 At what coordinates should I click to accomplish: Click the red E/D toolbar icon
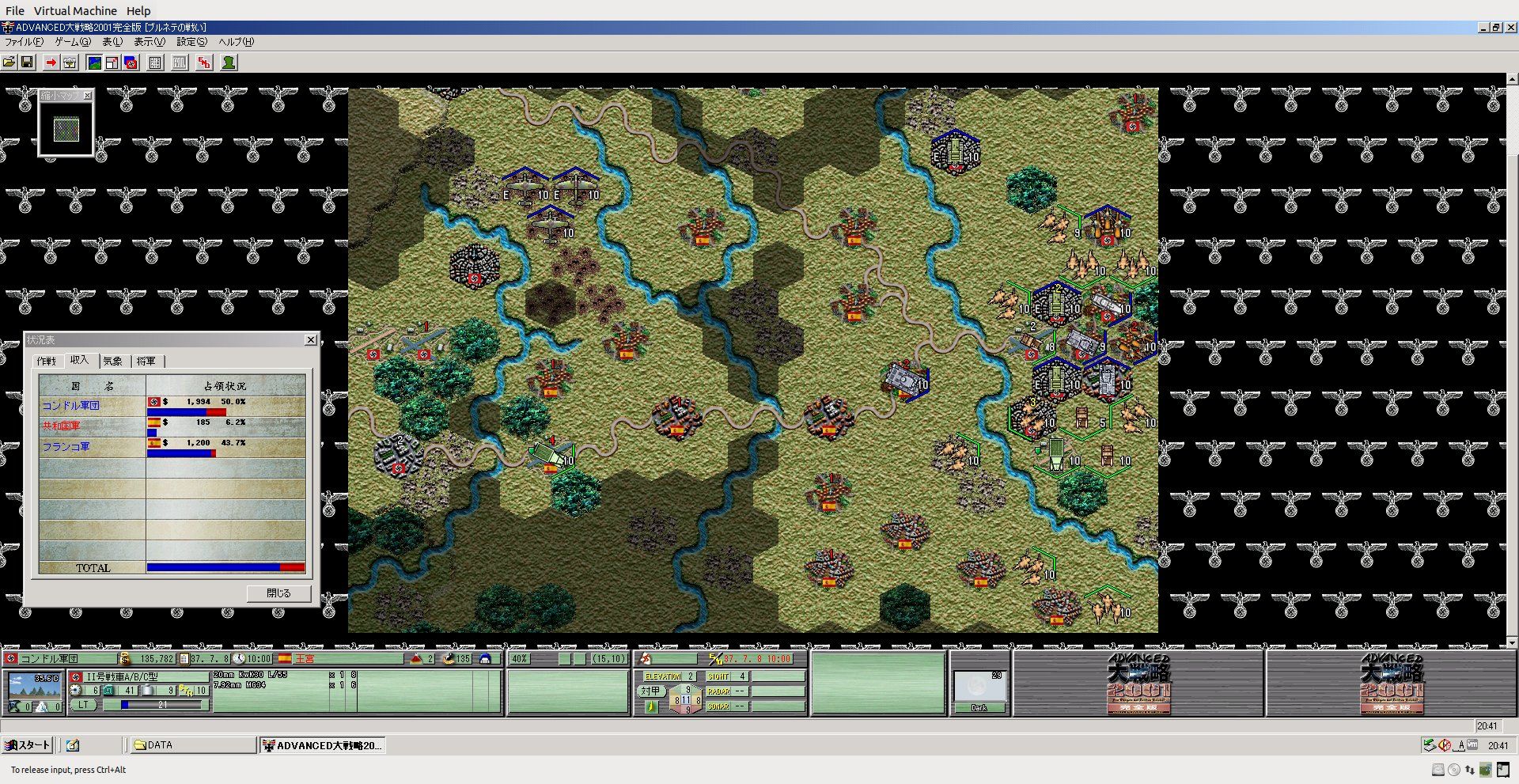[x=205, y=62]
